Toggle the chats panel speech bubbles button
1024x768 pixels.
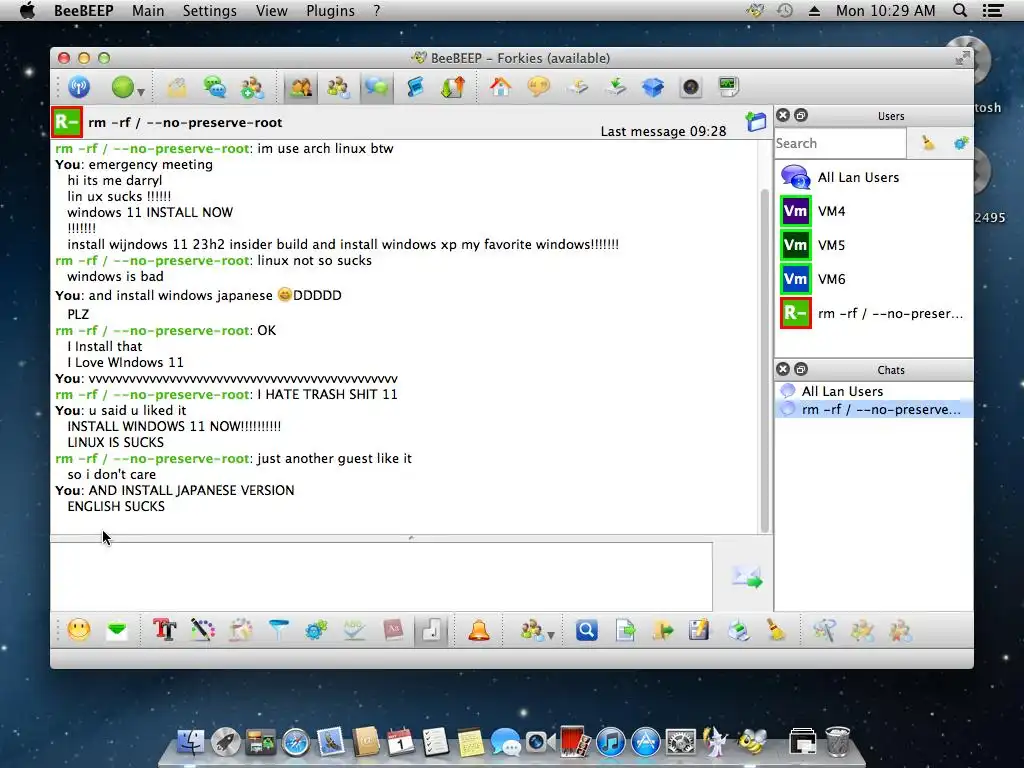pyautogui.click(x=377, y=88)
